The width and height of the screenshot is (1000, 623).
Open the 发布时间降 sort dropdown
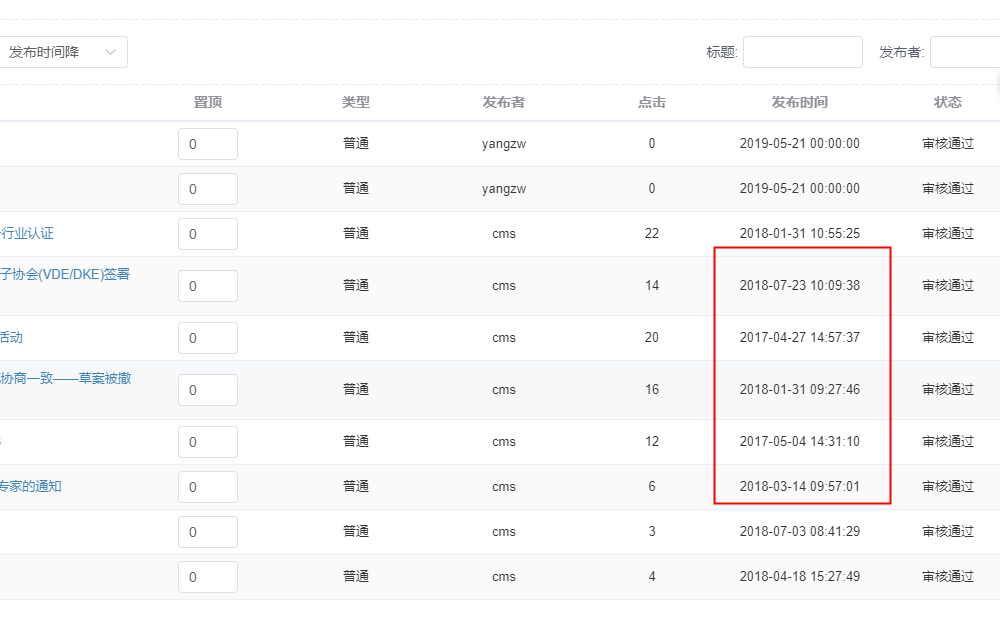[x=62, y=52]
